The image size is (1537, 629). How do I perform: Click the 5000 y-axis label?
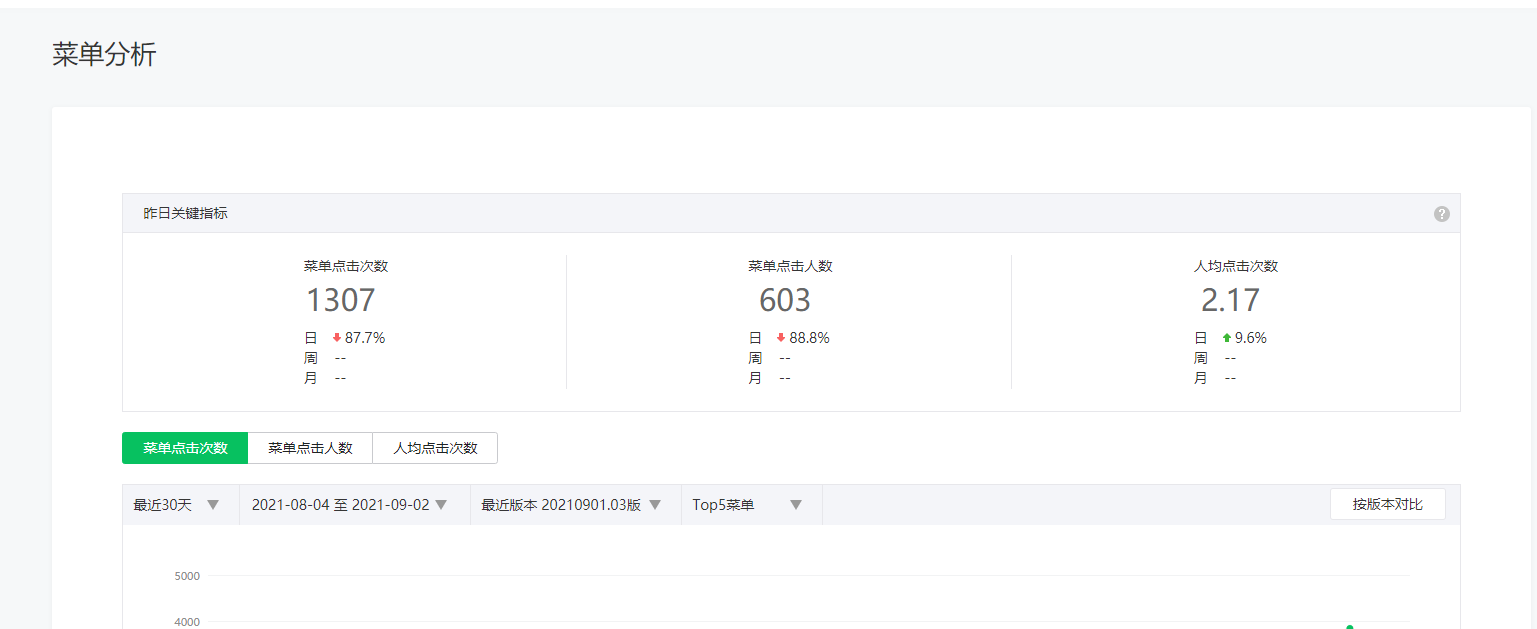point(186,576)
